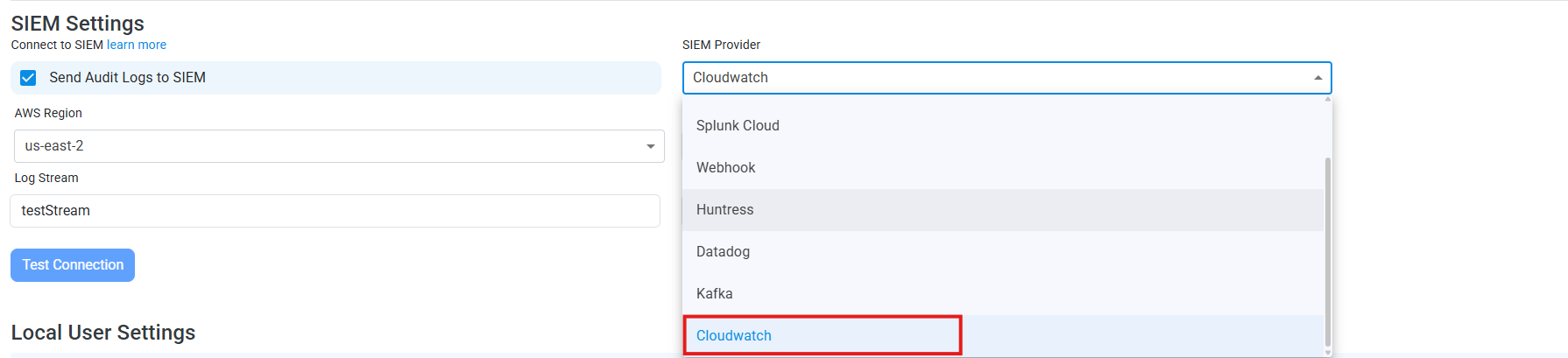Click the AWS Region label
Screen dimensions: 1568x358
pyautogui.click(x=48, y=113)
